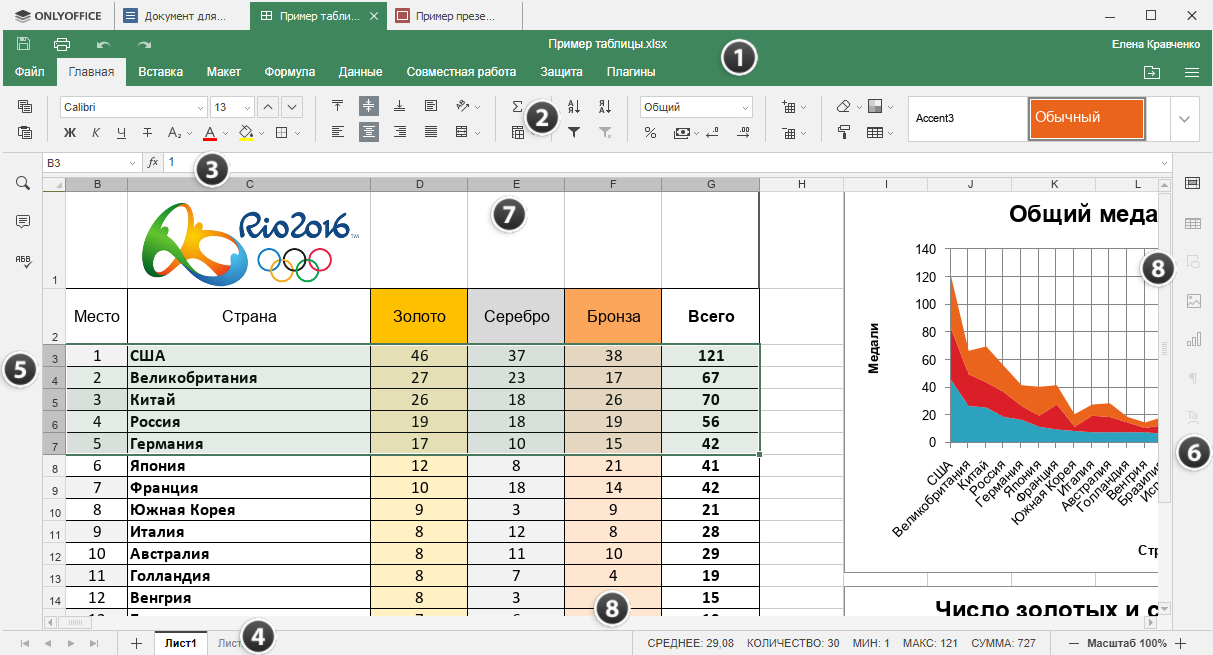Zoom in with the plus button
Viewport: 1213px width, 655px height.
coord(1181,643)
